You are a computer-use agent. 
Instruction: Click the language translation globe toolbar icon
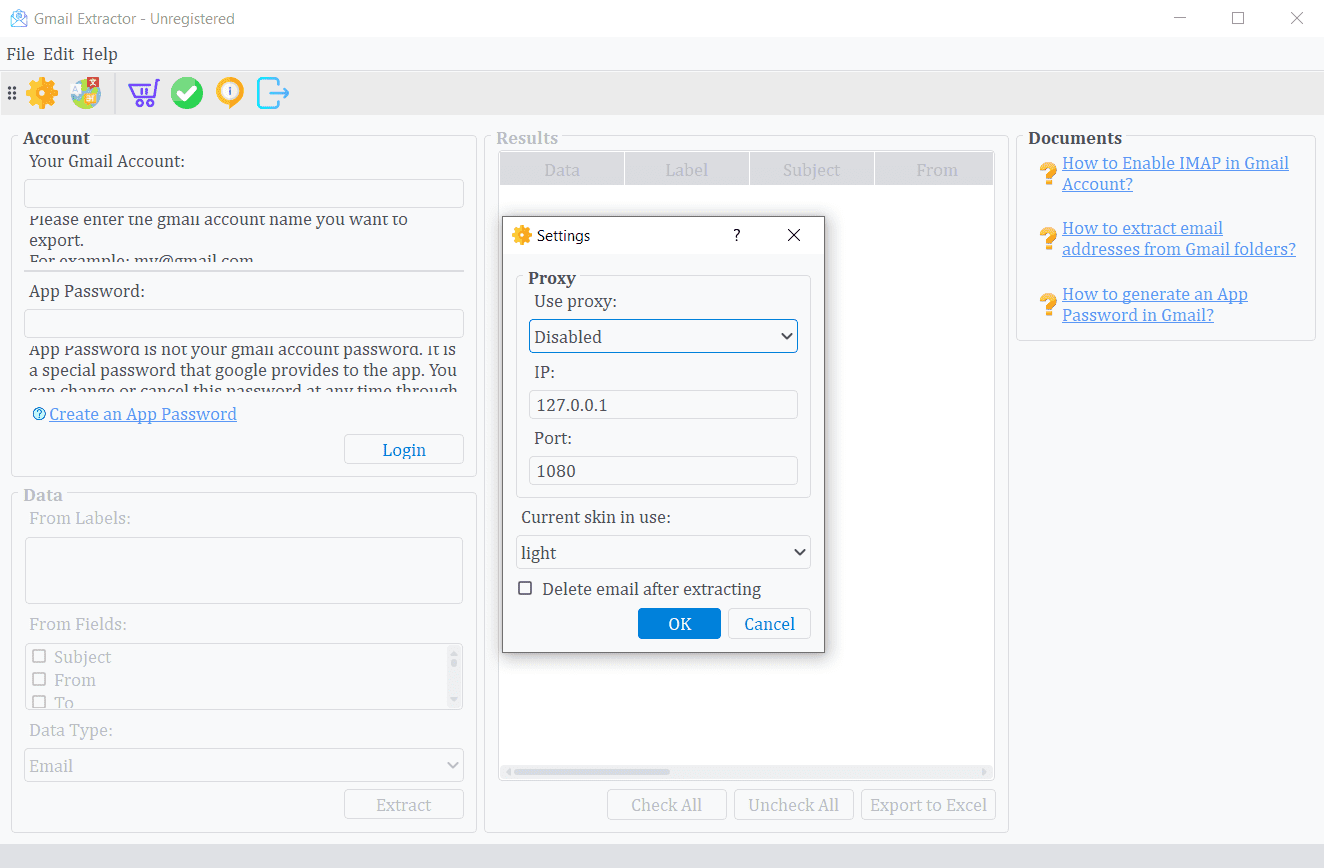[x=86, y=93]
